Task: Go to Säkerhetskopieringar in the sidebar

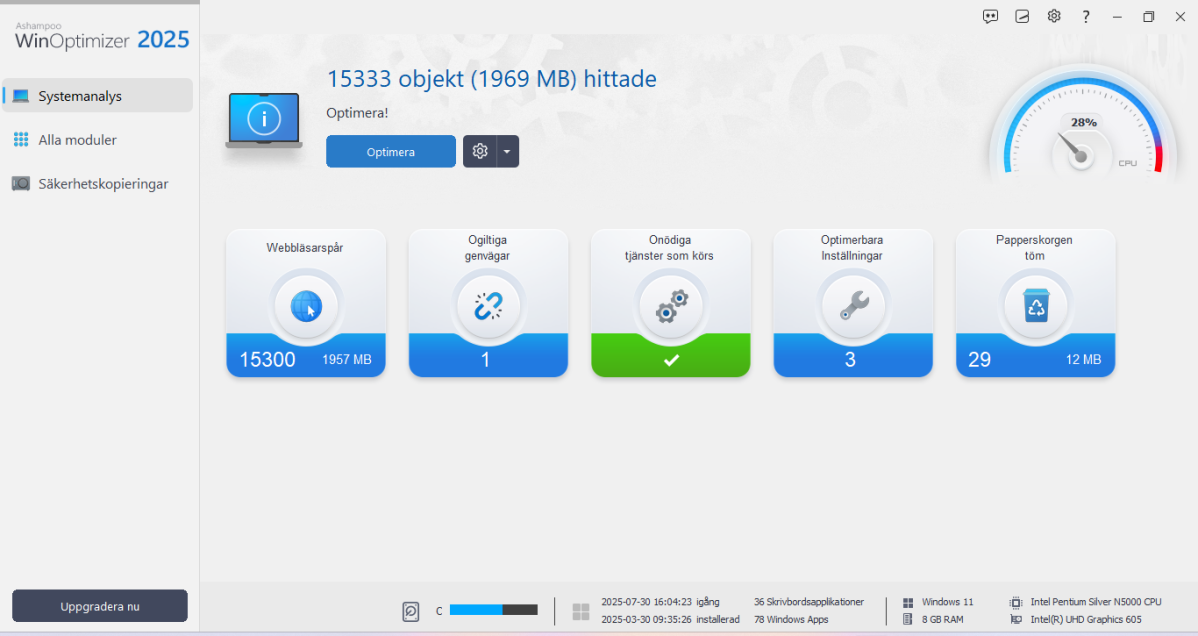Action: [103, 184]
